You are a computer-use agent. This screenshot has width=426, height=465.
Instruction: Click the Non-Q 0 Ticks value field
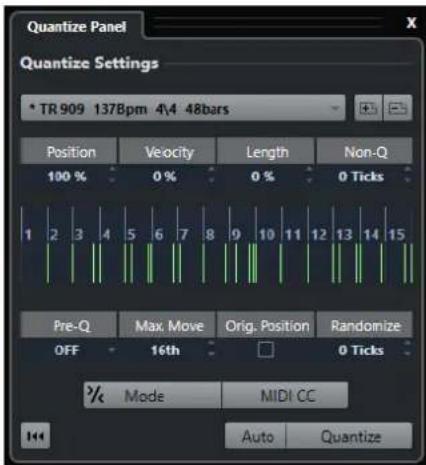pyautogui.click(x=361, y=176)
